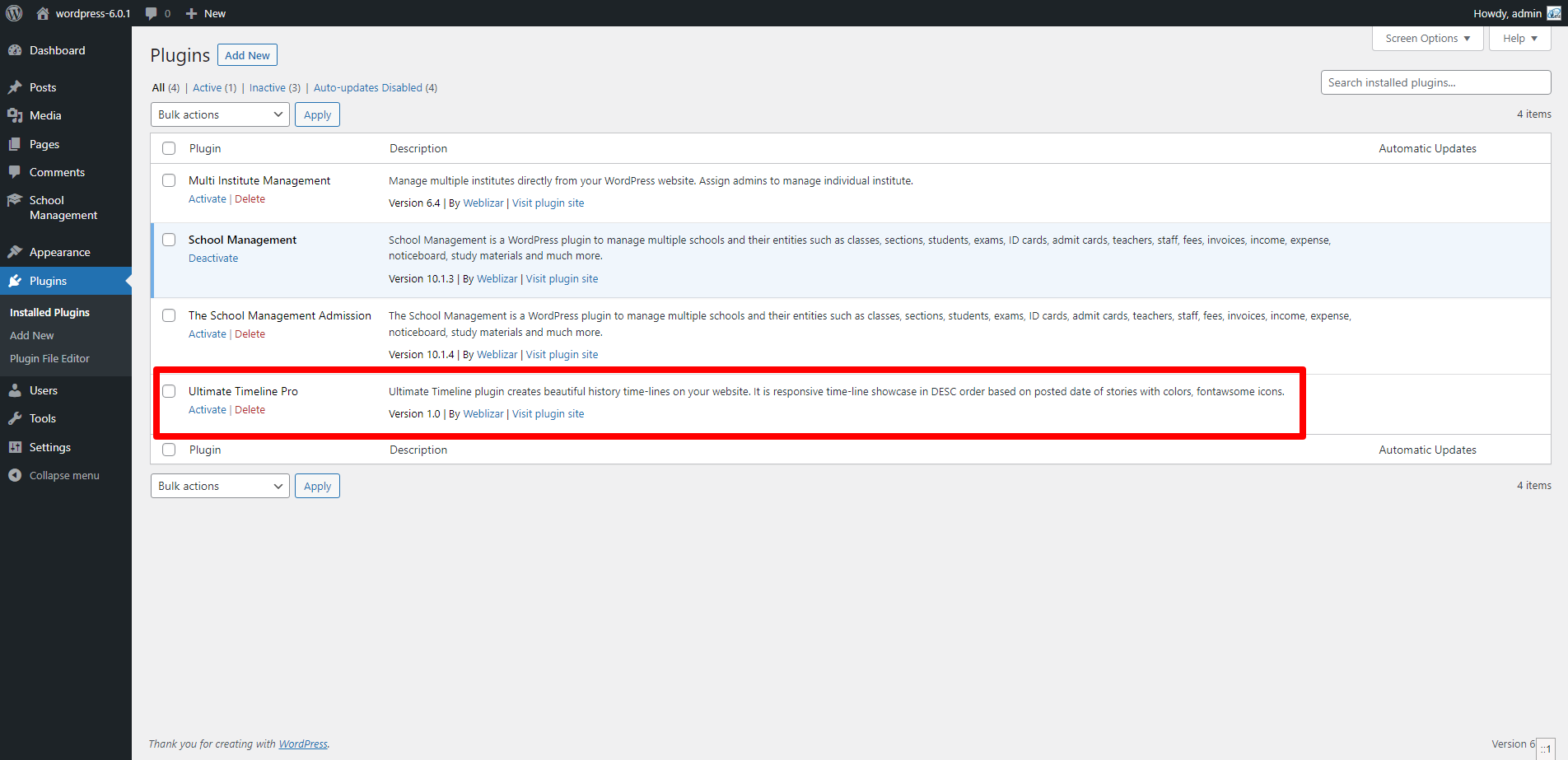The height and width of the screenshot is (760, 1568).
Task: Open Weblizar author link for School Management
Action: tap(497, 279)
